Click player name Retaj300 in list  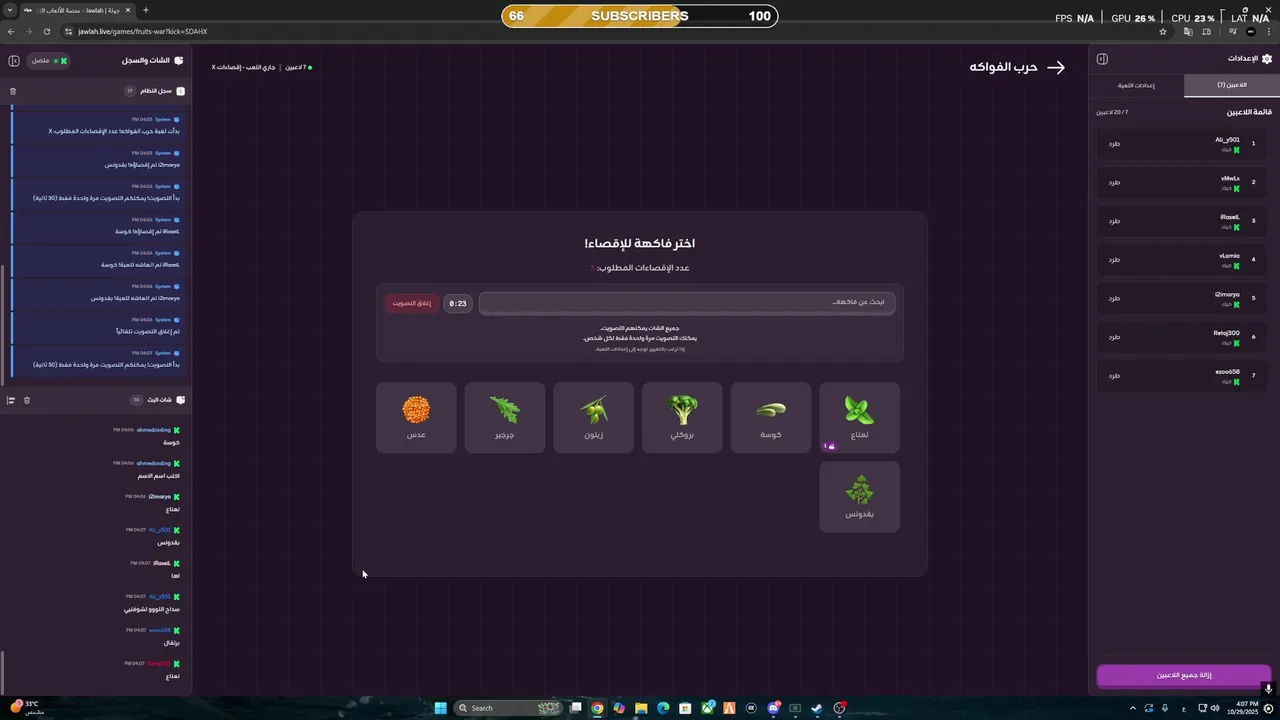tap(1226, 333)
